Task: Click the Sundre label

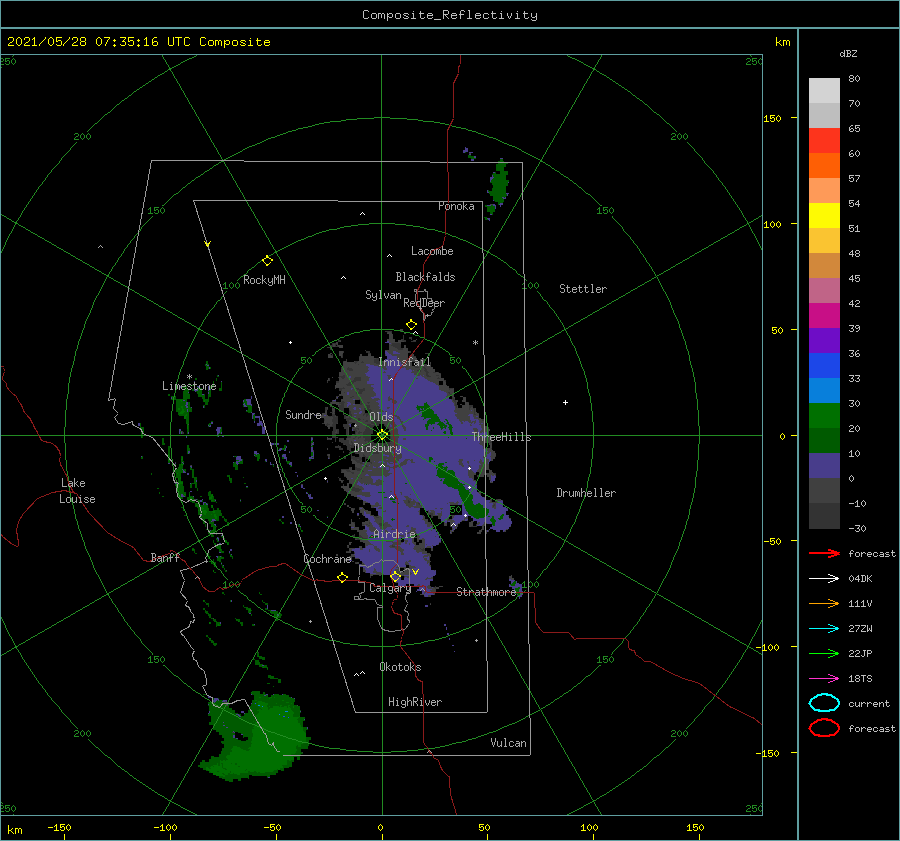Action: click(x=303, y=414)
